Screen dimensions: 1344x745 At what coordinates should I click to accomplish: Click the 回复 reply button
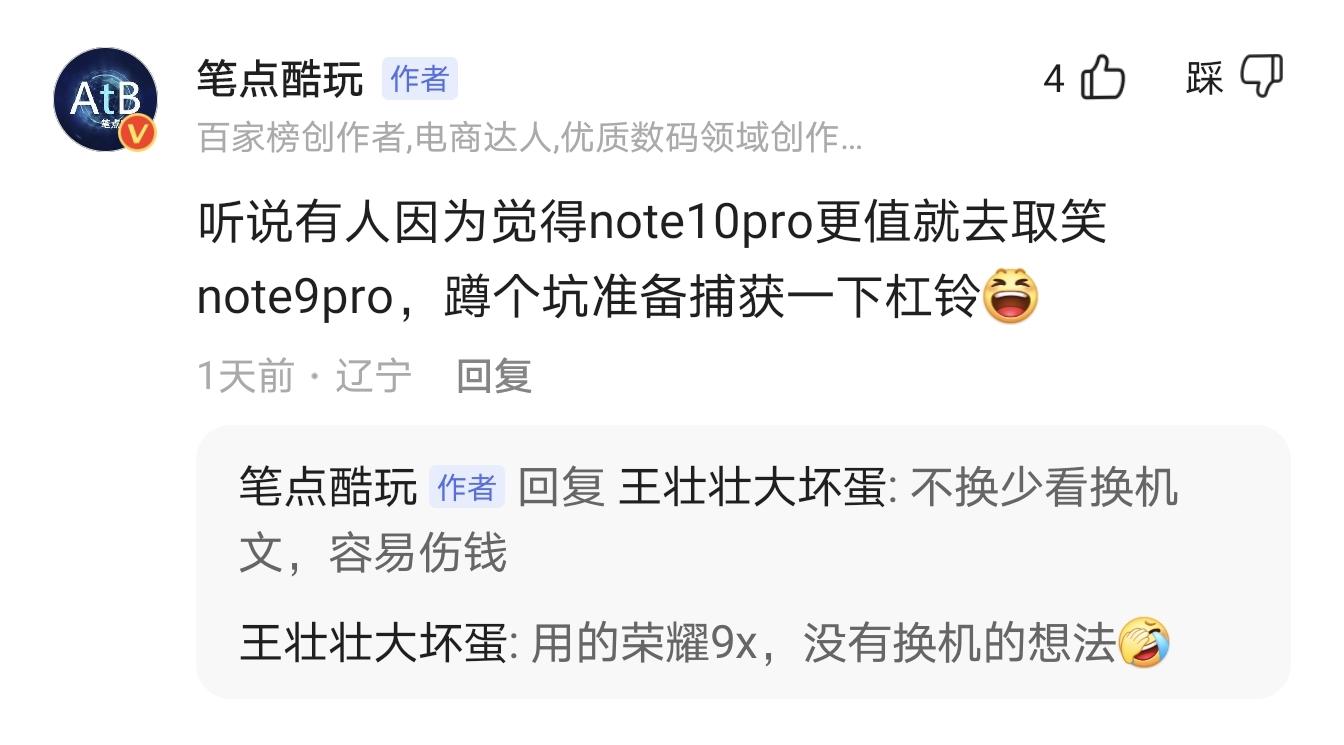pos(494,377)
